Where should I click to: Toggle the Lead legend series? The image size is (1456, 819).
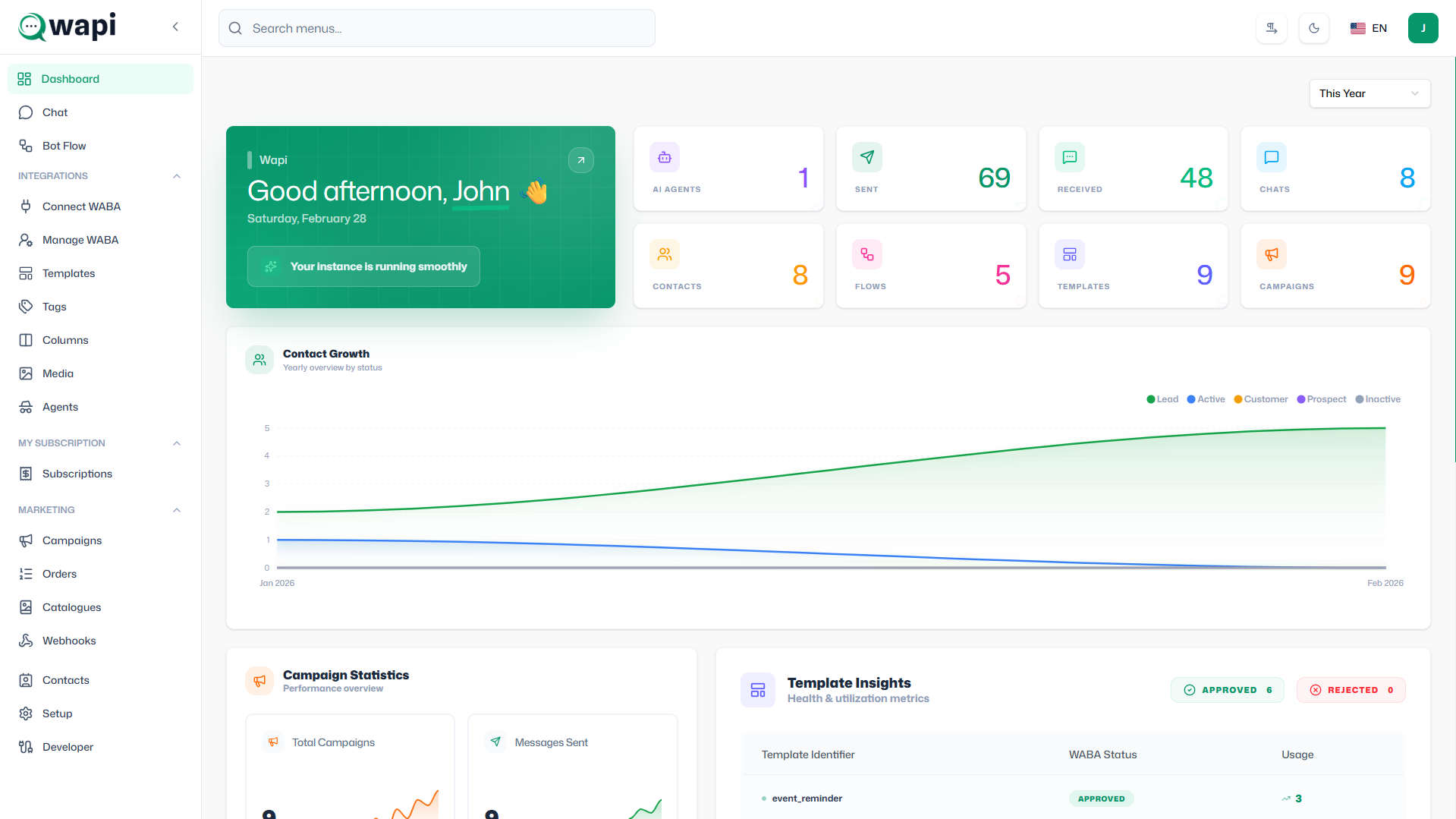pyautogui.click(x=1162, y=399)
